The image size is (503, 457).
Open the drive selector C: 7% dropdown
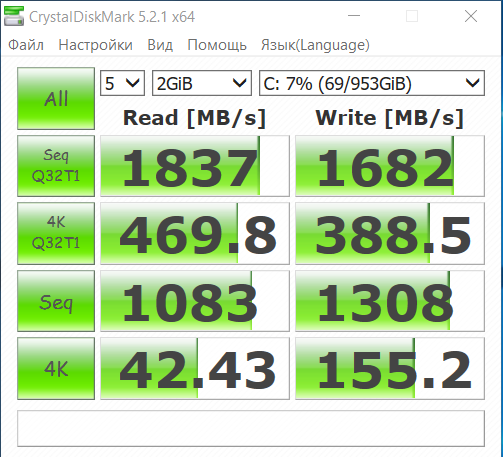(372, 83)
